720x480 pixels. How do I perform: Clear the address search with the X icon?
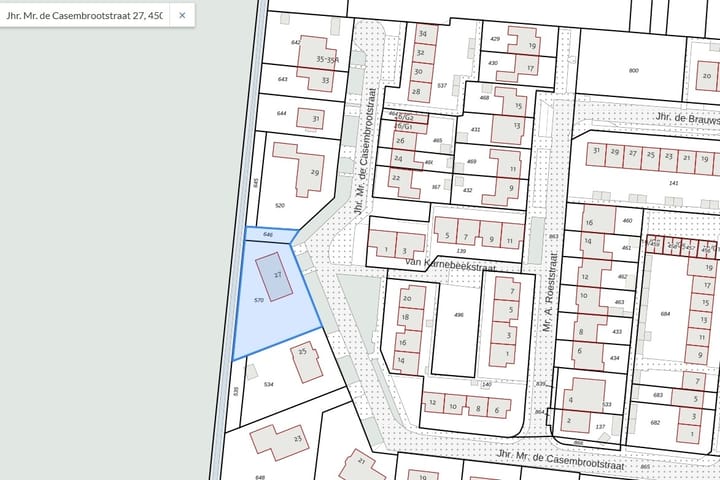181,15
